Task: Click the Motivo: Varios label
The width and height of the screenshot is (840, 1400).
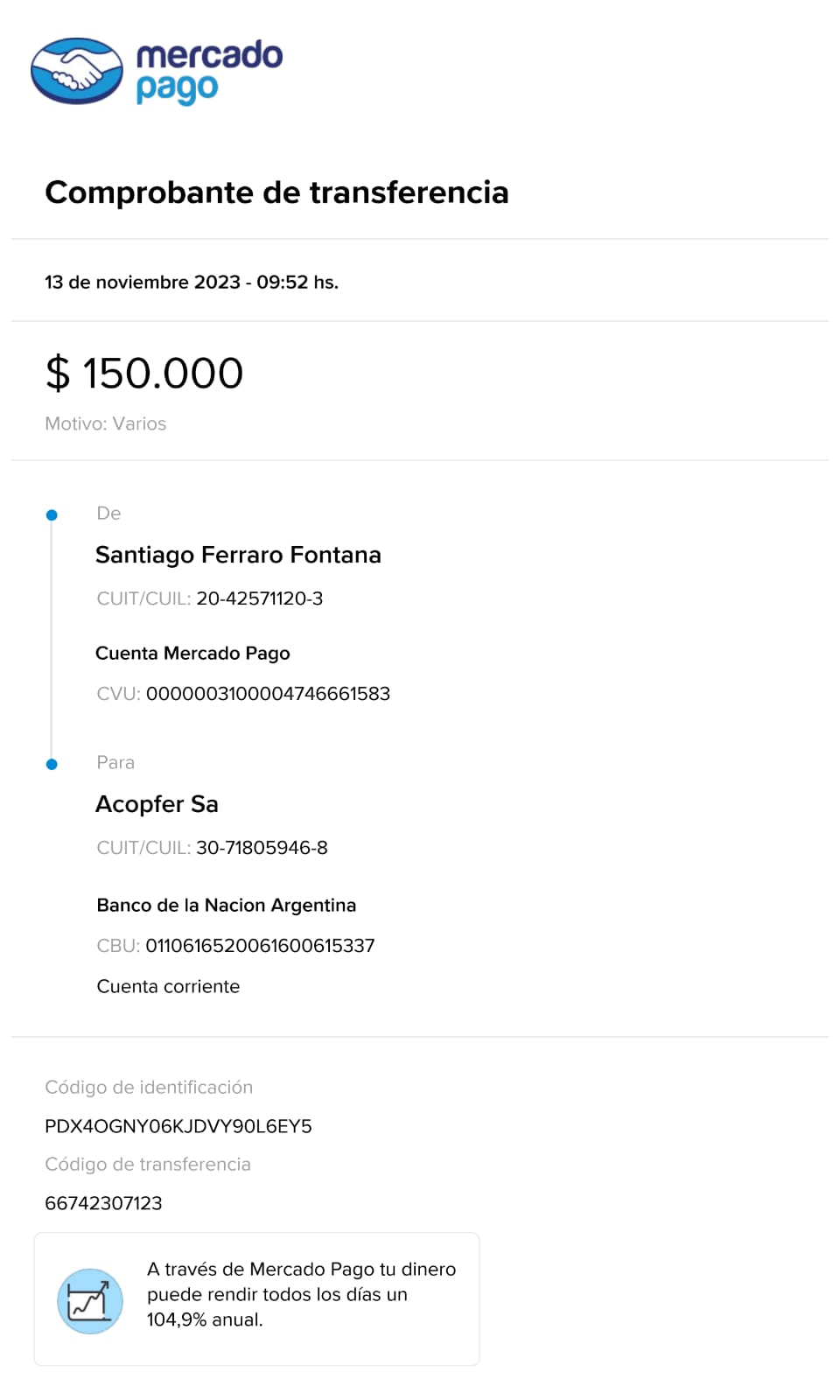Action: point(105,423)
